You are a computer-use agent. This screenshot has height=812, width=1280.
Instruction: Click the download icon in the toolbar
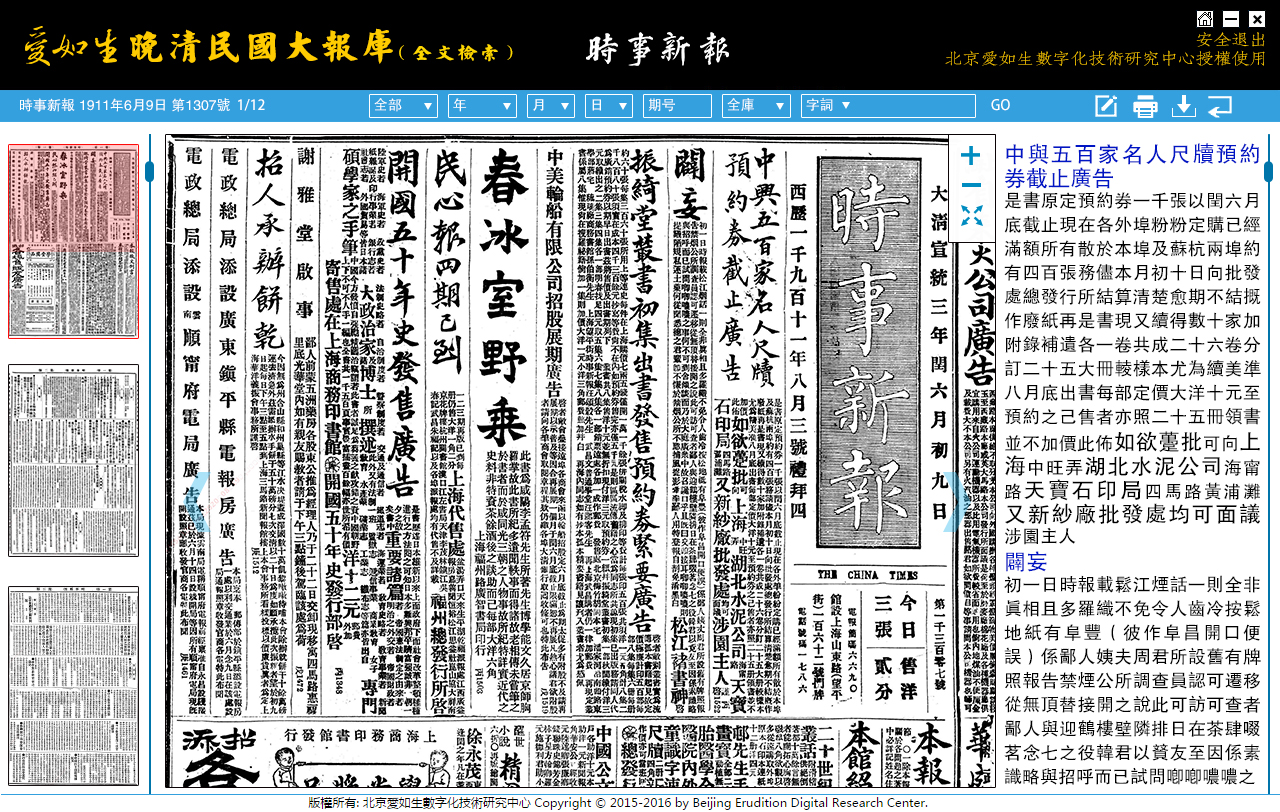click(1183, 104)
